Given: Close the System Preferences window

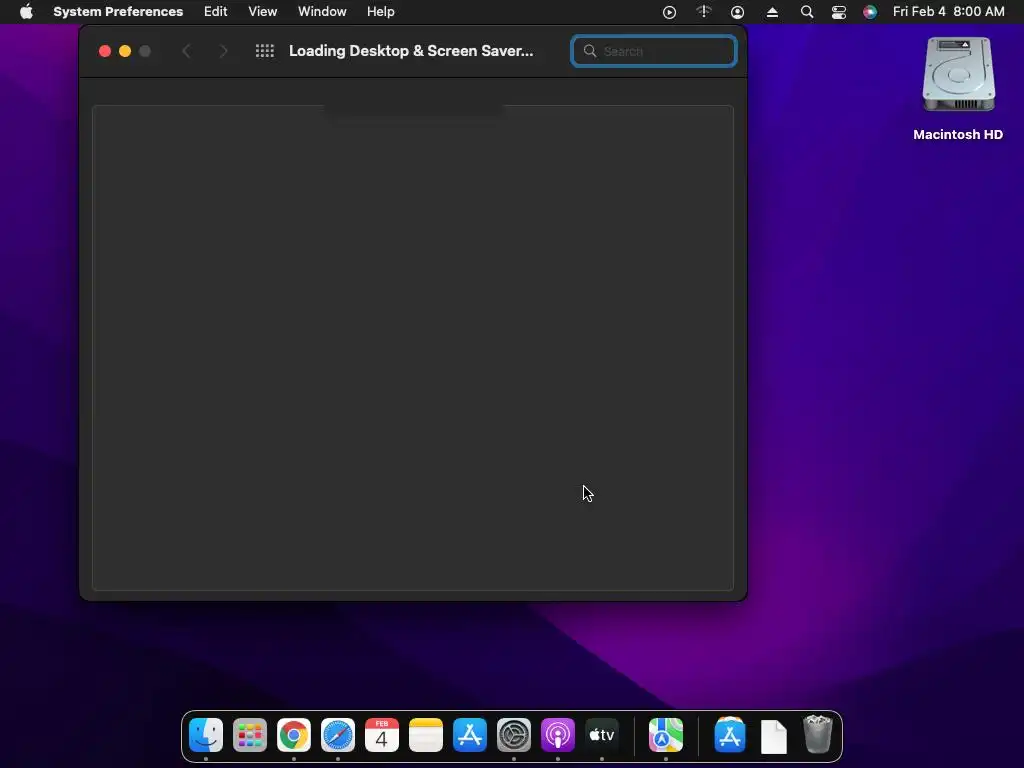Looking at the screenshot, I should 104,51.
